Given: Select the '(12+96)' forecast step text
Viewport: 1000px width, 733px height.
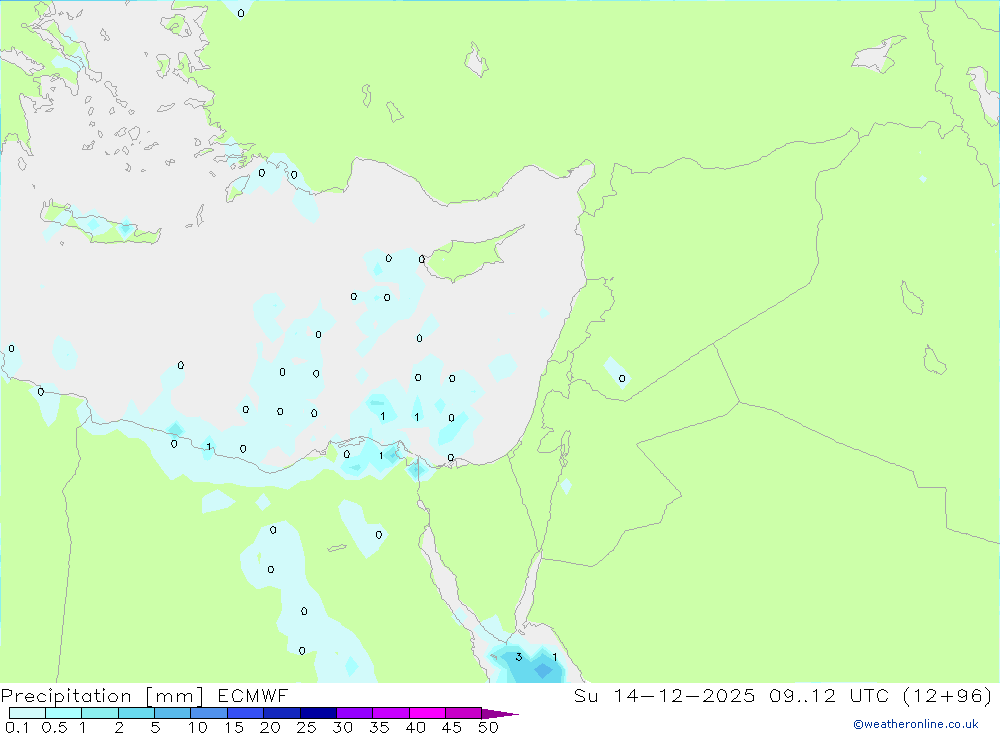Looking at the screenshot, I should pos(948,695).
